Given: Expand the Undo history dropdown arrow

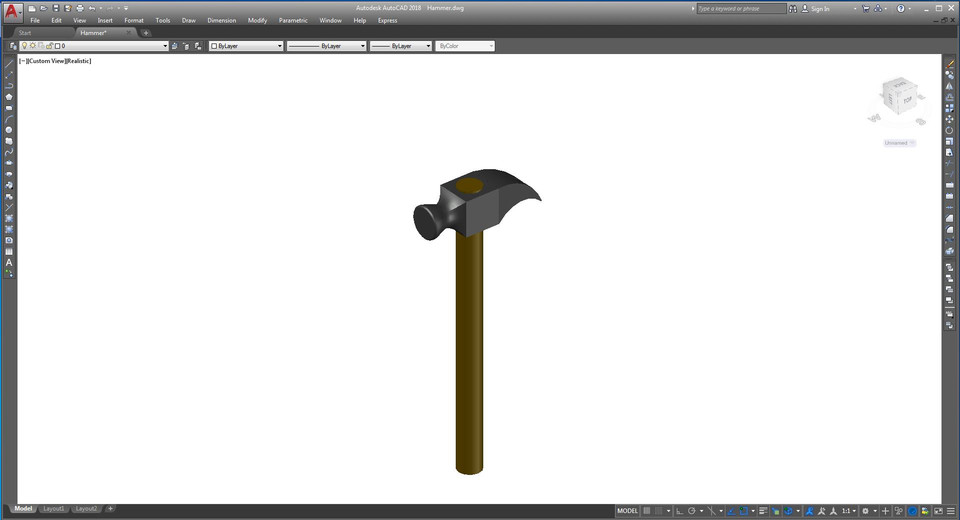Looking at the screenshot, I should [100, 9].
